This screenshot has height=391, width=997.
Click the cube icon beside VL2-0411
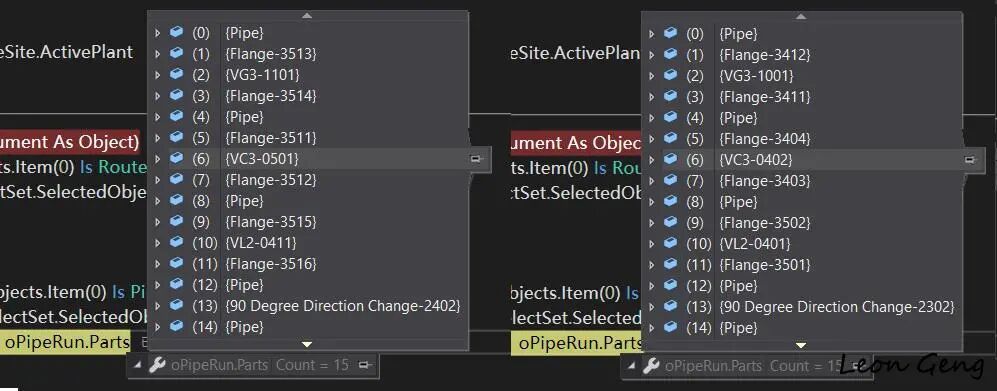pos(176,242)
